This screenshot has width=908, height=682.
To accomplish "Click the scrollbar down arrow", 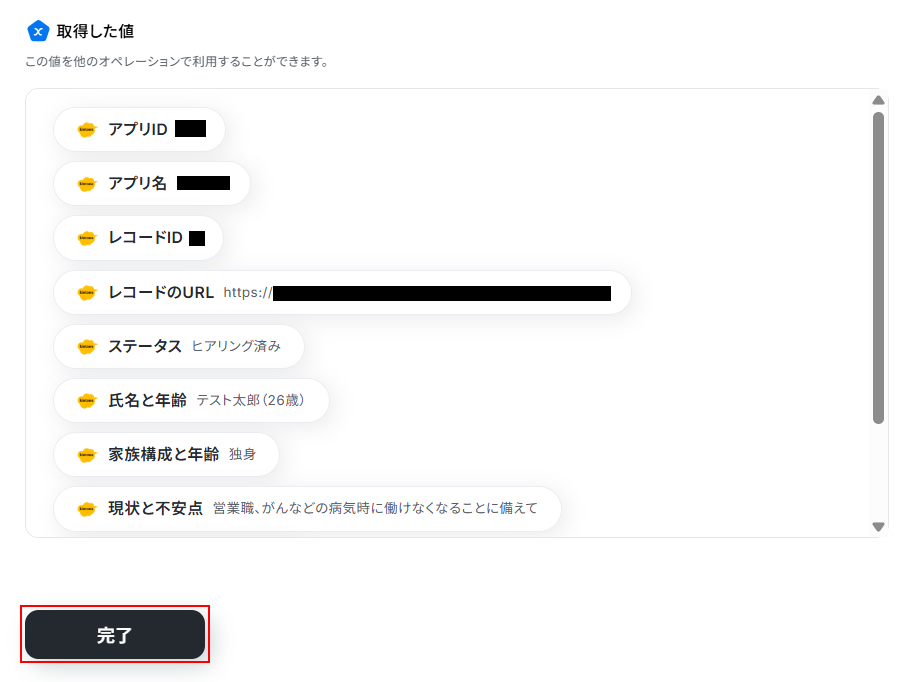I will [x=878, y=527].
